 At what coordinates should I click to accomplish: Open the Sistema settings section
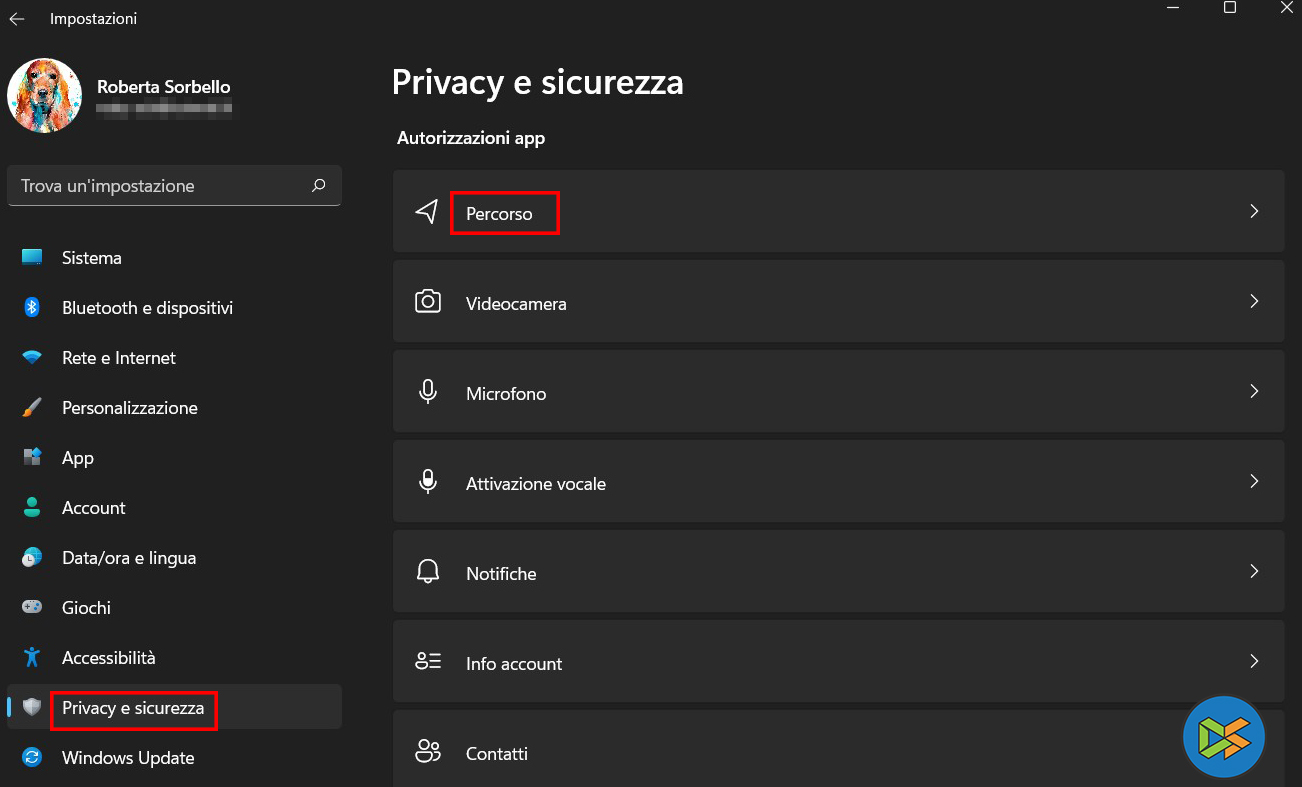(91, 258)
